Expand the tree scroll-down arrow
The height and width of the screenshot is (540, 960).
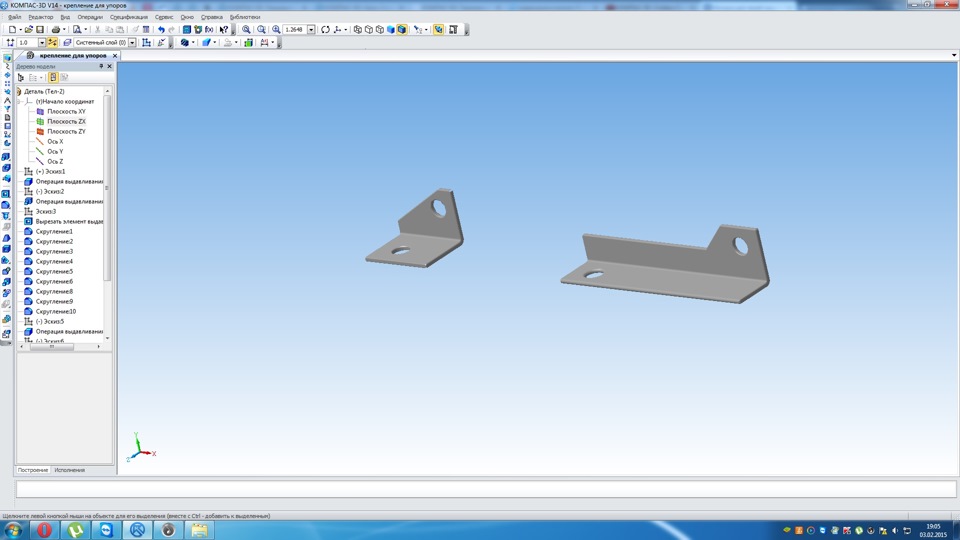pos(108,338)
